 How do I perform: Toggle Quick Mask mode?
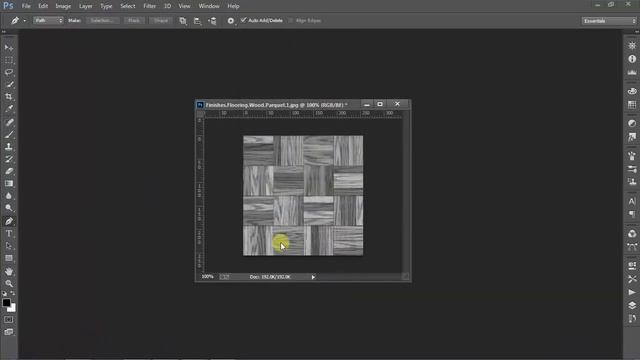pyautogui.click(x=9, y=320)
